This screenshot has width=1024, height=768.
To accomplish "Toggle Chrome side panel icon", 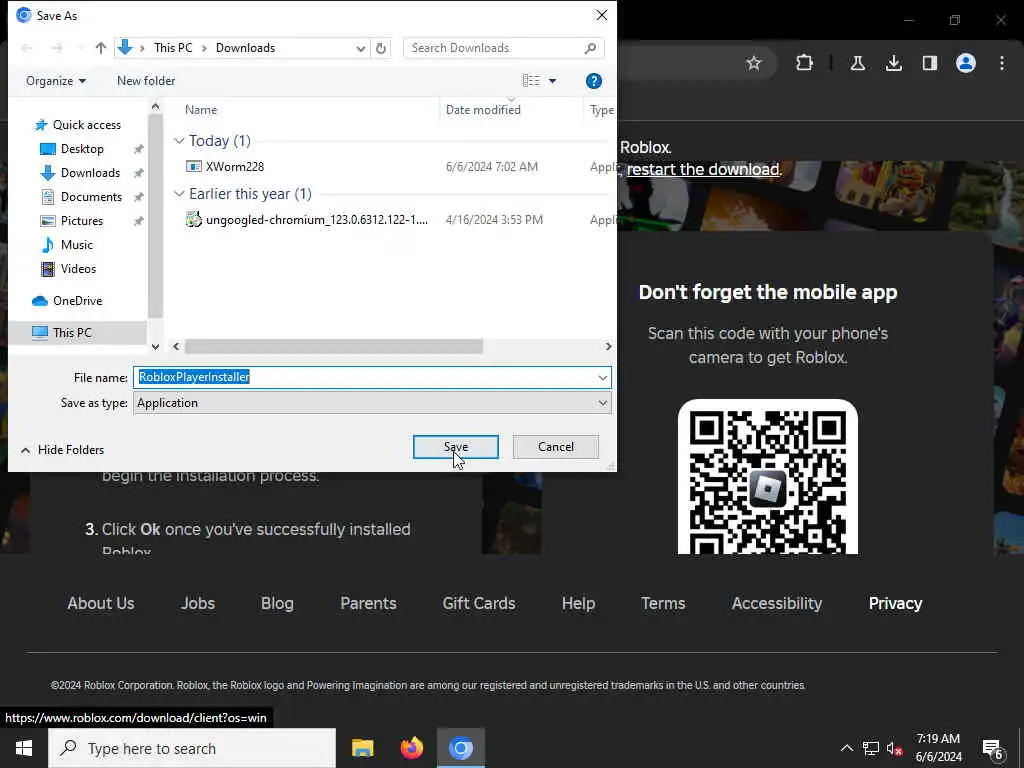I will 929,63.
